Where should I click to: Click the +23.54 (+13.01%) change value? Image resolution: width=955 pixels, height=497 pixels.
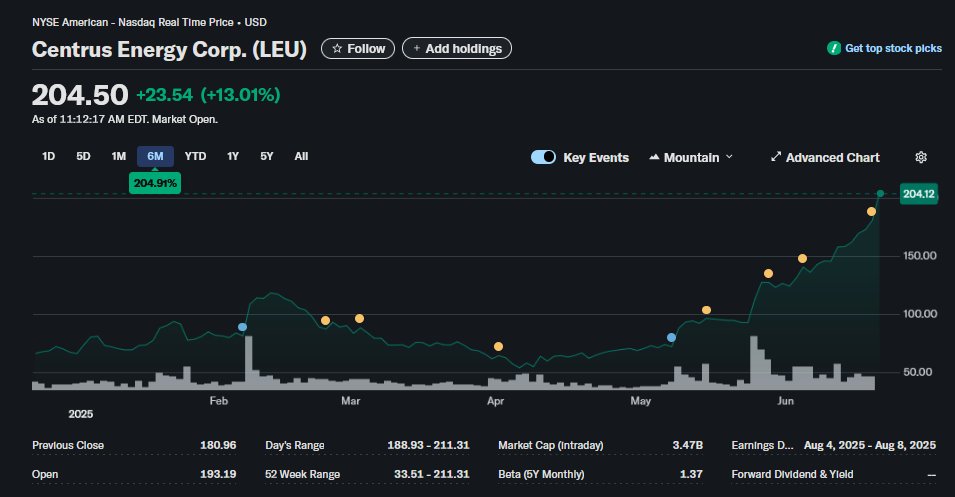pyautogui.click(x=208, y=95)
